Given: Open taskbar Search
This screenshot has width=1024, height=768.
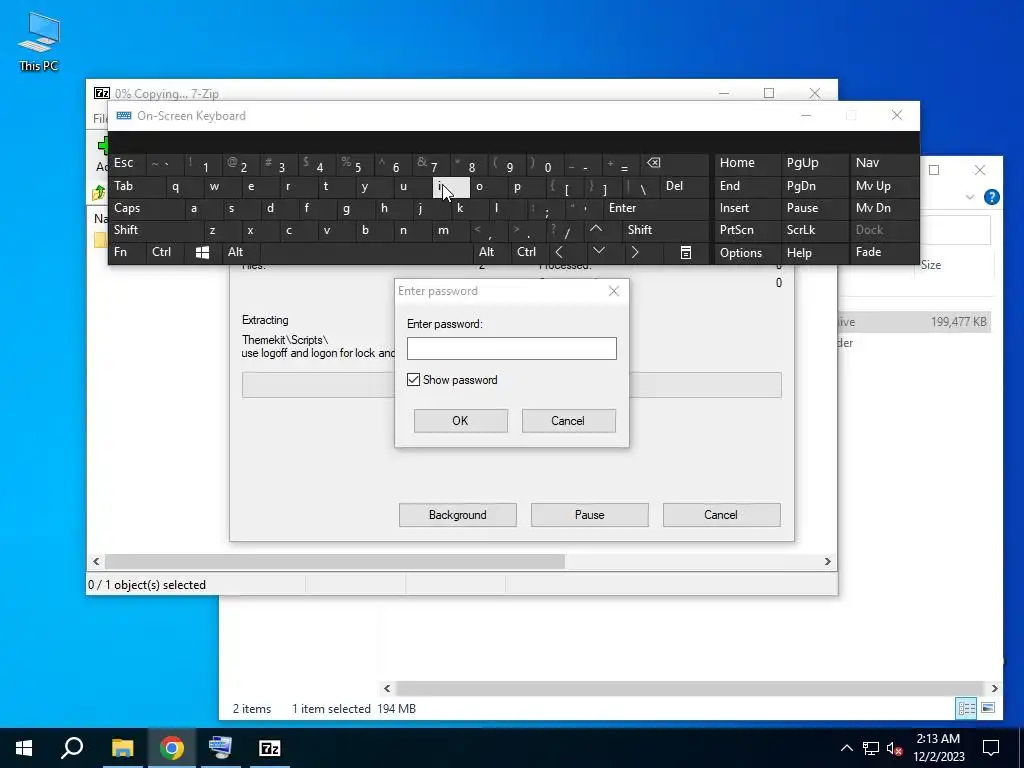Looking at the screenshot, I should coord(72,748).
